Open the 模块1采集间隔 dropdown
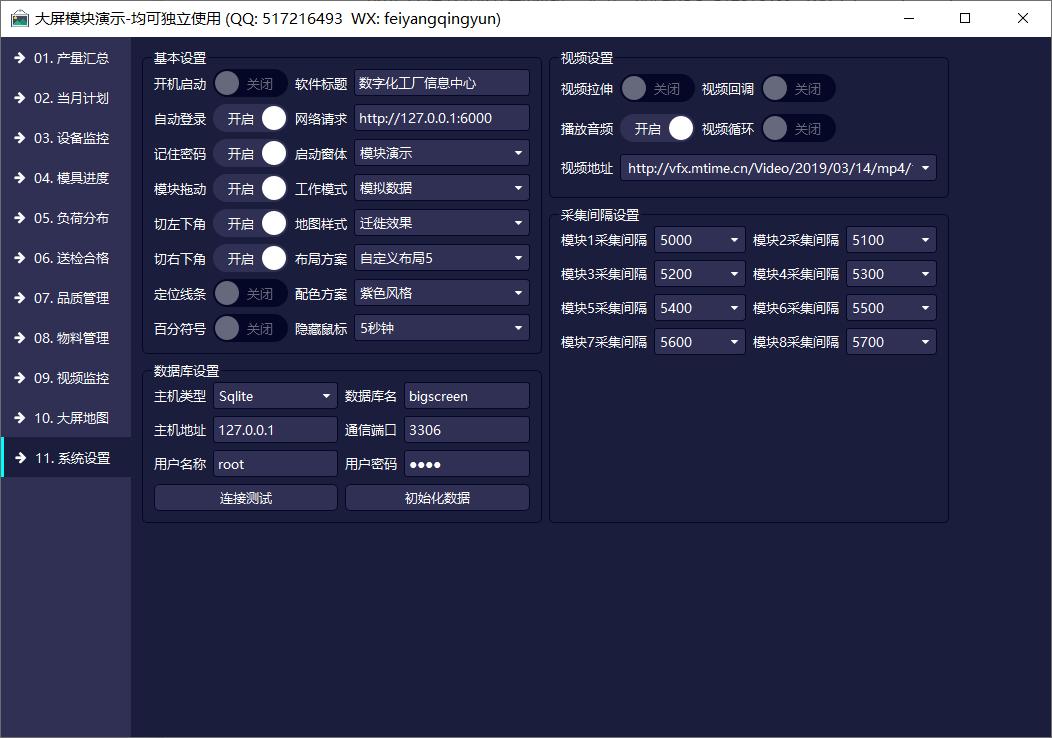Viewport: 1052px width, 738px height. pyautogui.click(x=699, y=240)
